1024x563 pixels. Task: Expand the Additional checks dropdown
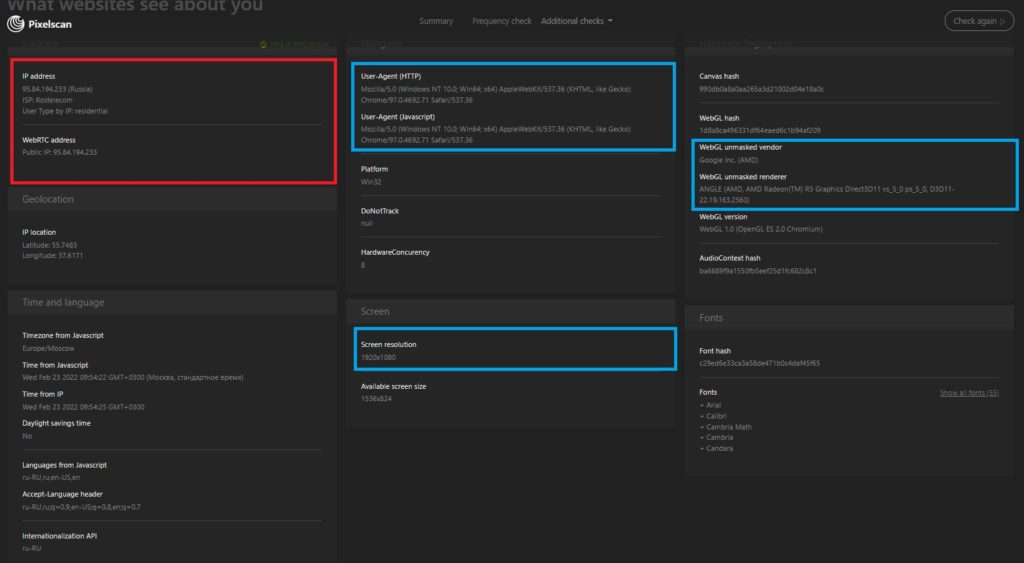tap(577, 21)
